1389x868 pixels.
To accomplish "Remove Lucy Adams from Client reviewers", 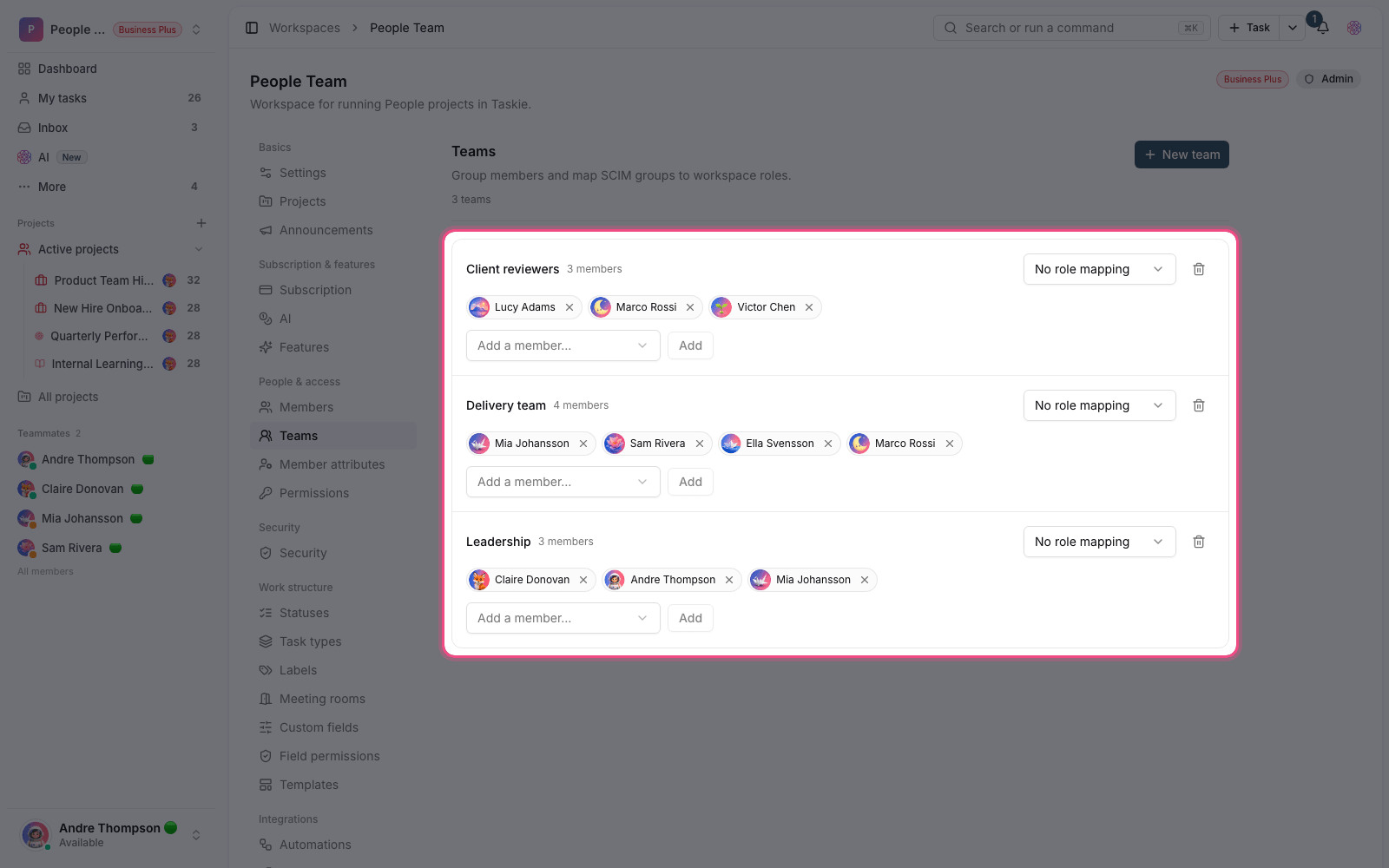I will click(x=569, y=307).
